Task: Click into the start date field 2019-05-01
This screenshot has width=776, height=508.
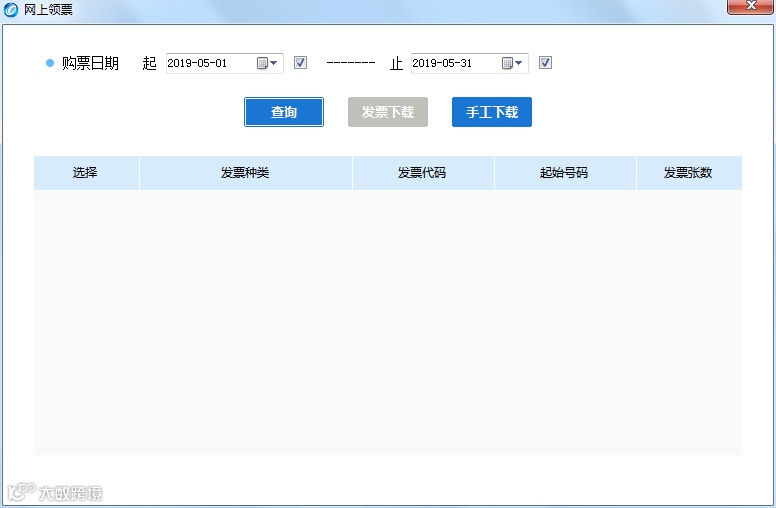Action: [x=225, y=63]
